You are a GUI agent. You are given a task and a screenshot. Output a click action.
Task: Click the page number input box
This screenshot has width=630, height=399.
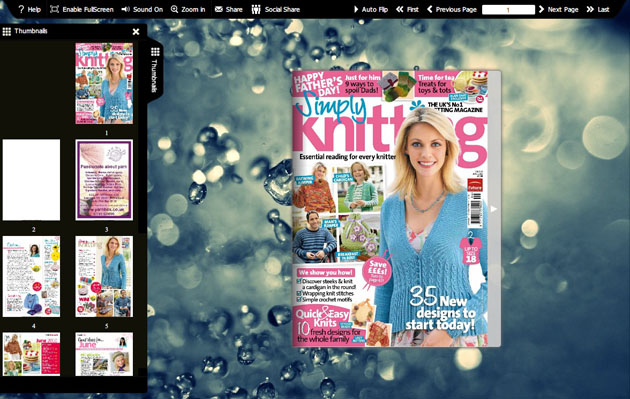(x=508, y=10)
